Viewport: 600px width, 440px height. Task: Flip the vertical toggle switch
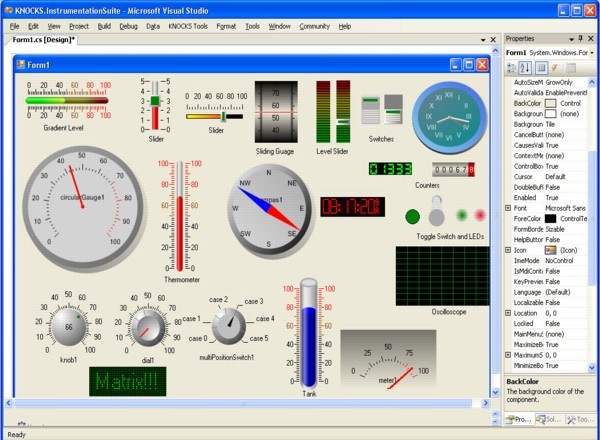436,211
